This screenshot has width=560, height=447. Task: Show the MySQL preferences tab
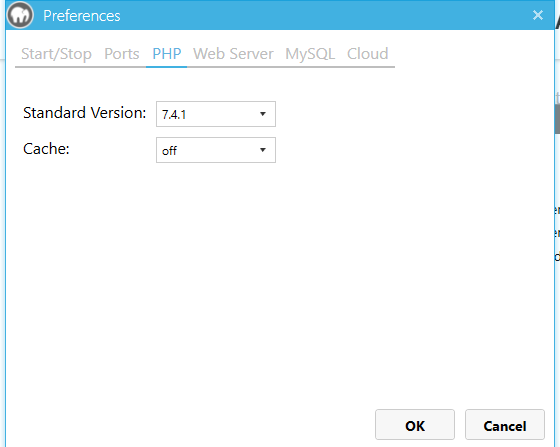point(310,54)
